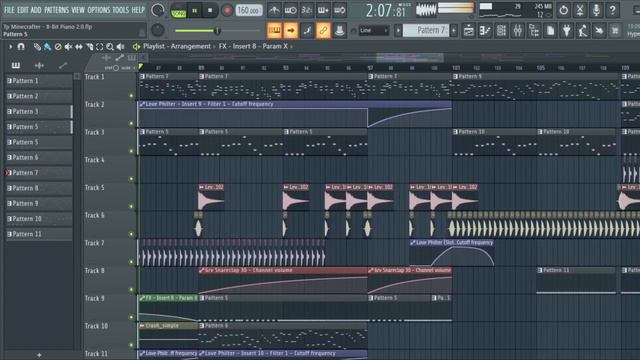The width and height of the screenshot is (640, 360).
Task: Toggle overdub recording icon
Action: point(323,10)
